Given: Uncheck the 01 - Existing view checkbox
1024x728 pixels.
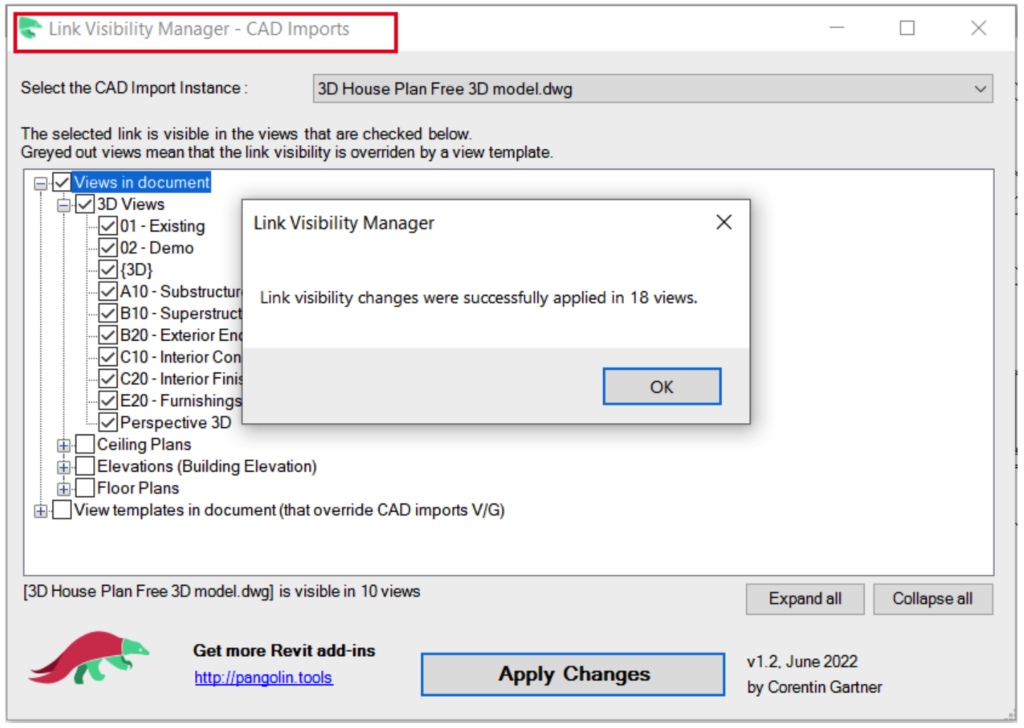Looking at the screenshot, I should click(108, 226).
